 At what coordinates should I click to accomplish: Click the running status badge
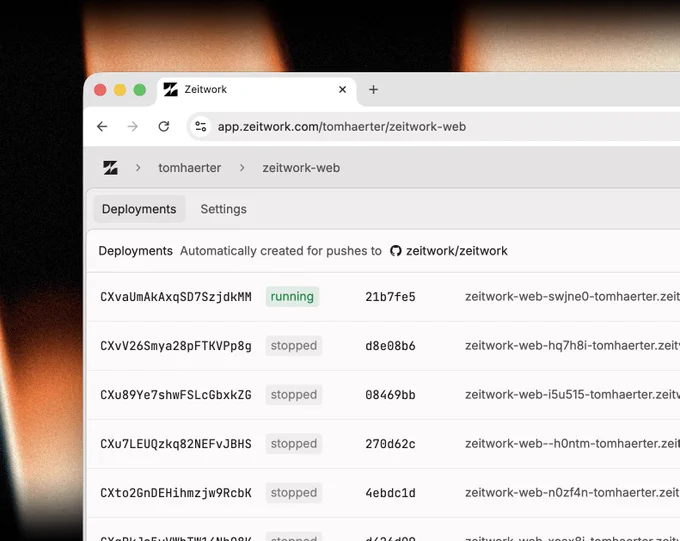point(292,297)
